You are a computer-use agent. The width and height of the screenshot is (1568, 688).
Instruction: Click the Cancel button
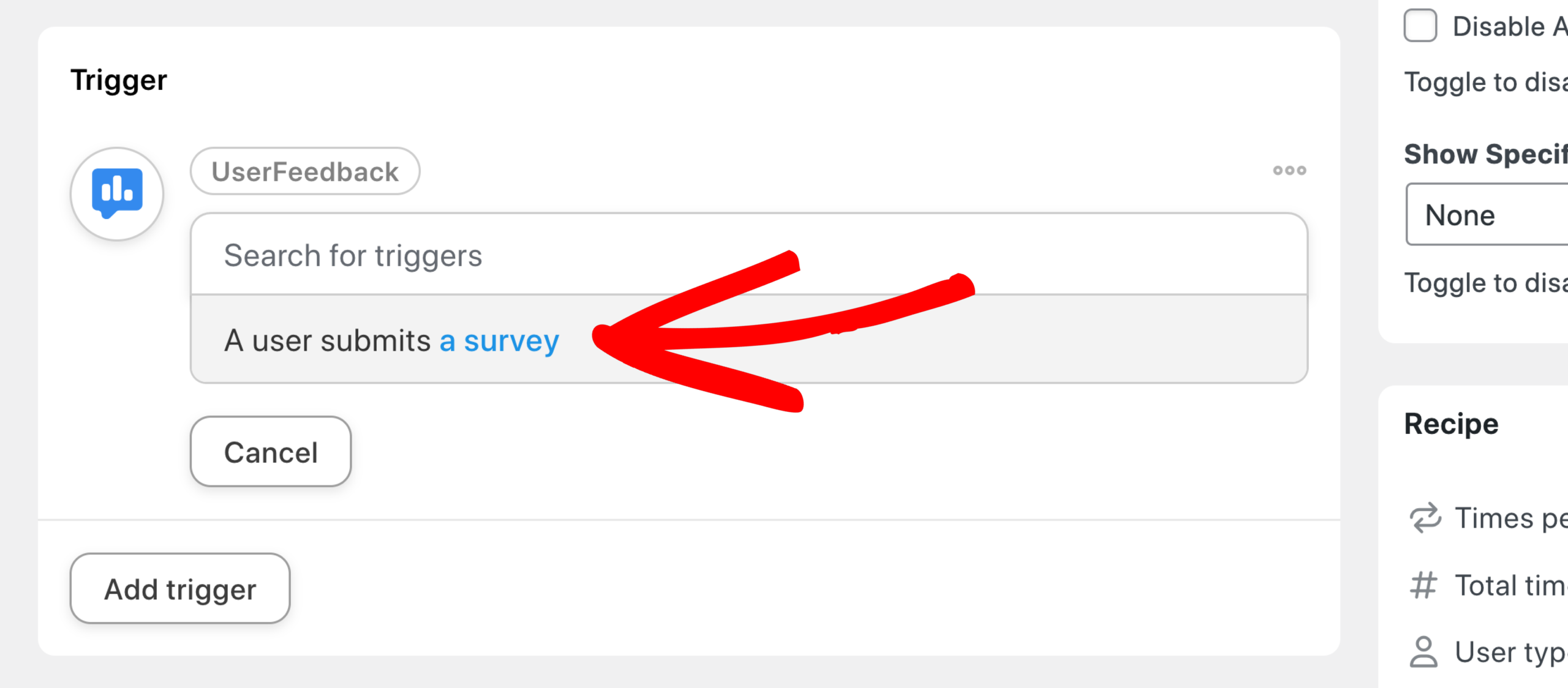(x=271, y=452)
